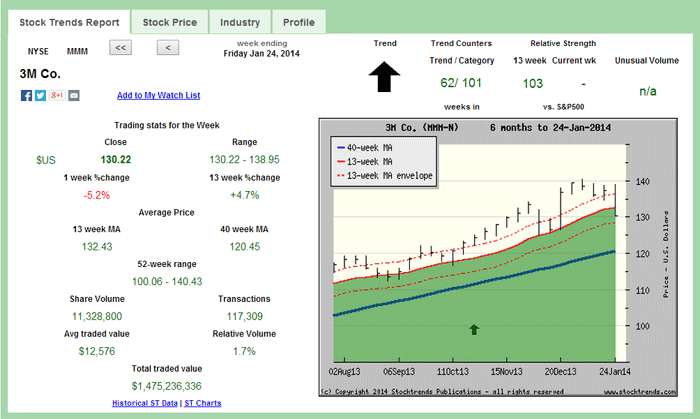
Task: Click unusual volume n/a value
Action: click(x=648, y=91)
